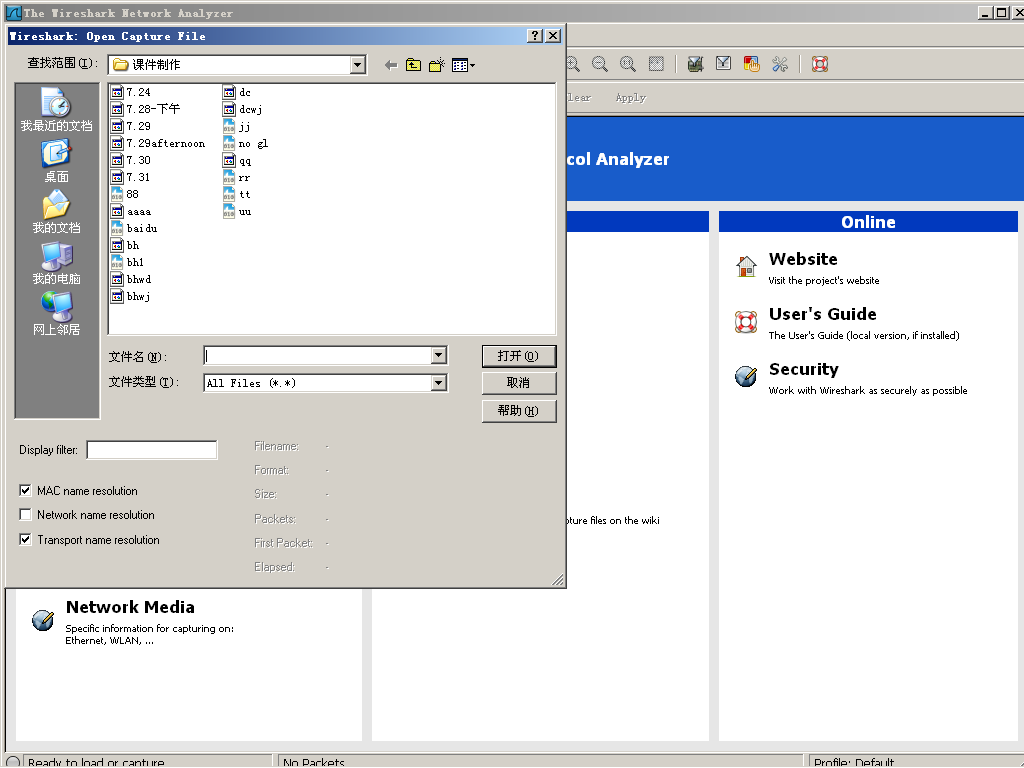Image resolution: width=1024 pixels, height=768 pixels.
Task: Select file named 7.29
Action: tap(131, 126)
